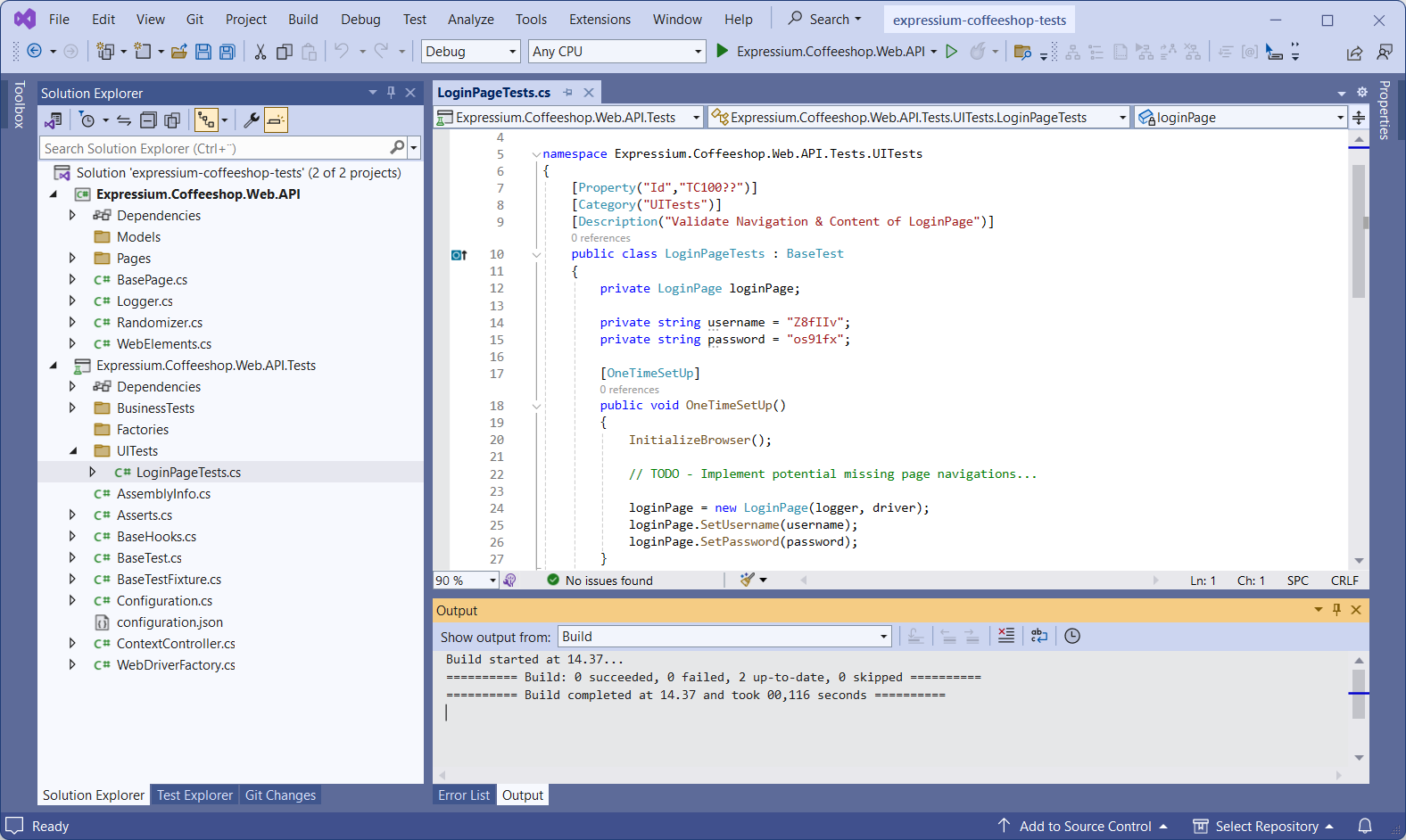1406x840 pixels.
Task: Open the Debug menu
Action: [360, 20]
